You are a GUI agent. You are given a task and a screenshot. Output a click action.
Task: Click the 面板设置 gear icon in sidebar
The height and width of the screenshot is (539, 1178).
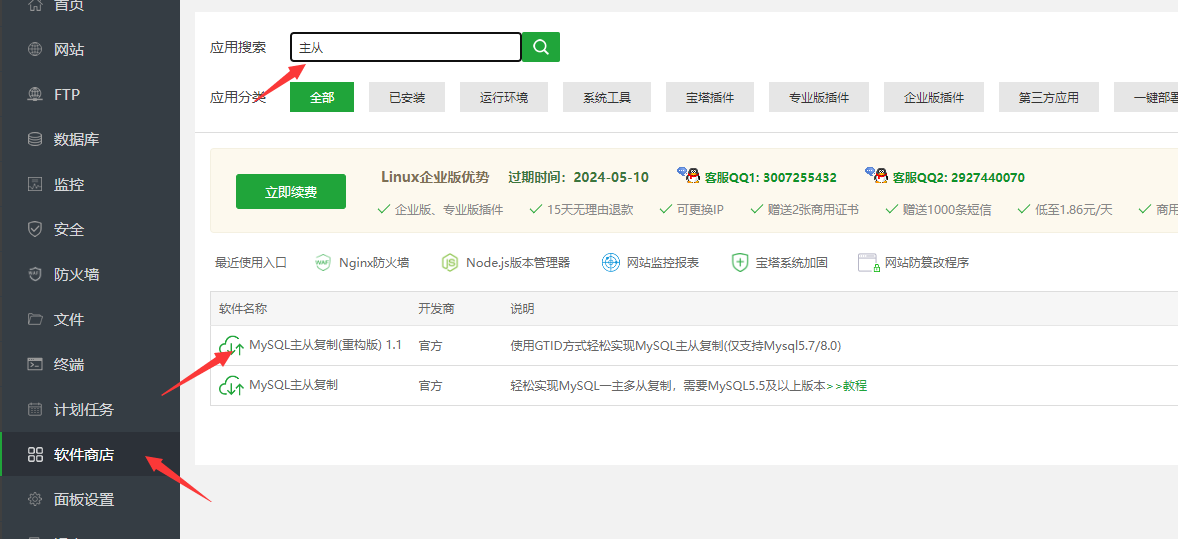coord(35,499)
